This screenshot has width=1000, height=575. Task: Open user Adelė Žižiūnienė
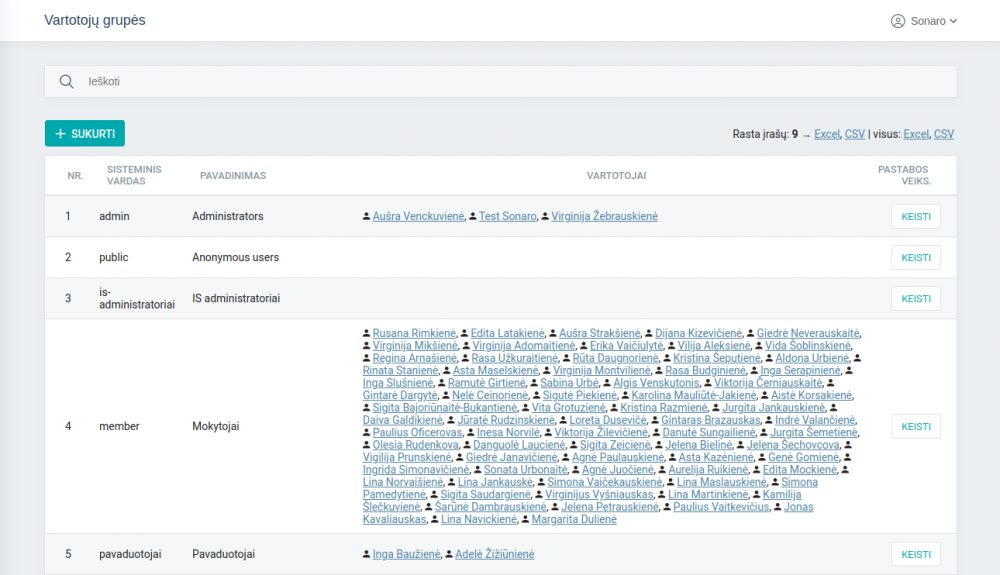[494, 555]
